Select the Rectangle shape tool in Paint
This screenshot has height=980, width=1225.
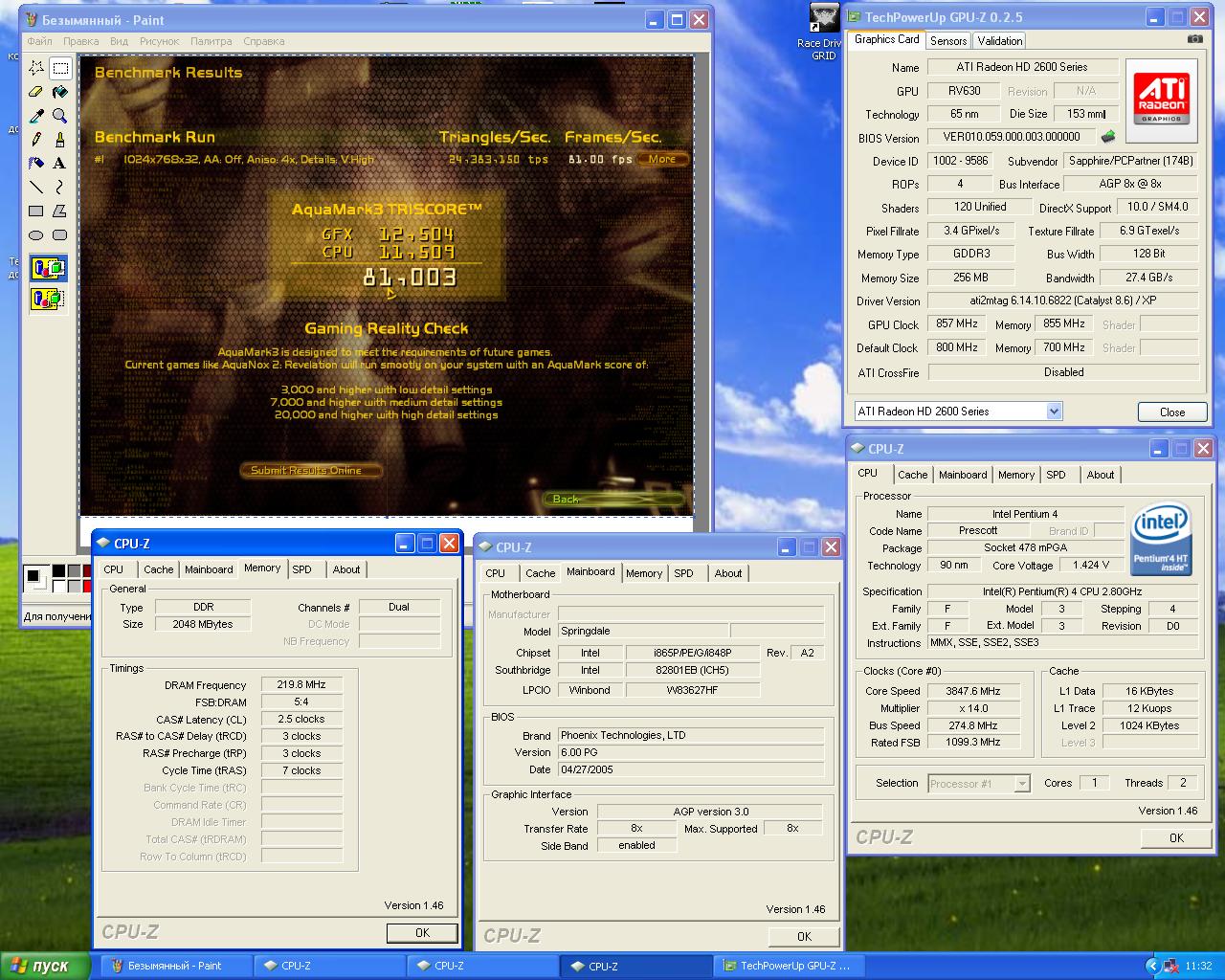pos(36,212)
